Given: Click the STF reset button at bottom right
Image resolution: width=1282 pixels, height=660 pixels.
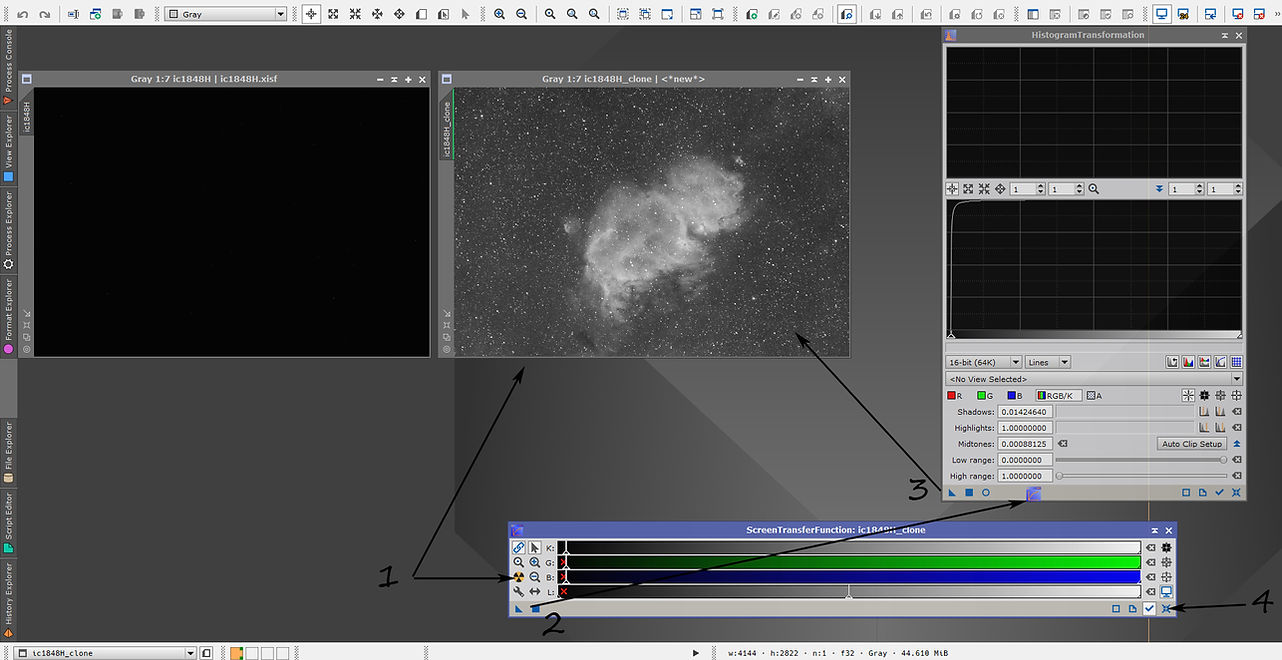Looking at the screenshot, I should click(x=1166, y=608).
